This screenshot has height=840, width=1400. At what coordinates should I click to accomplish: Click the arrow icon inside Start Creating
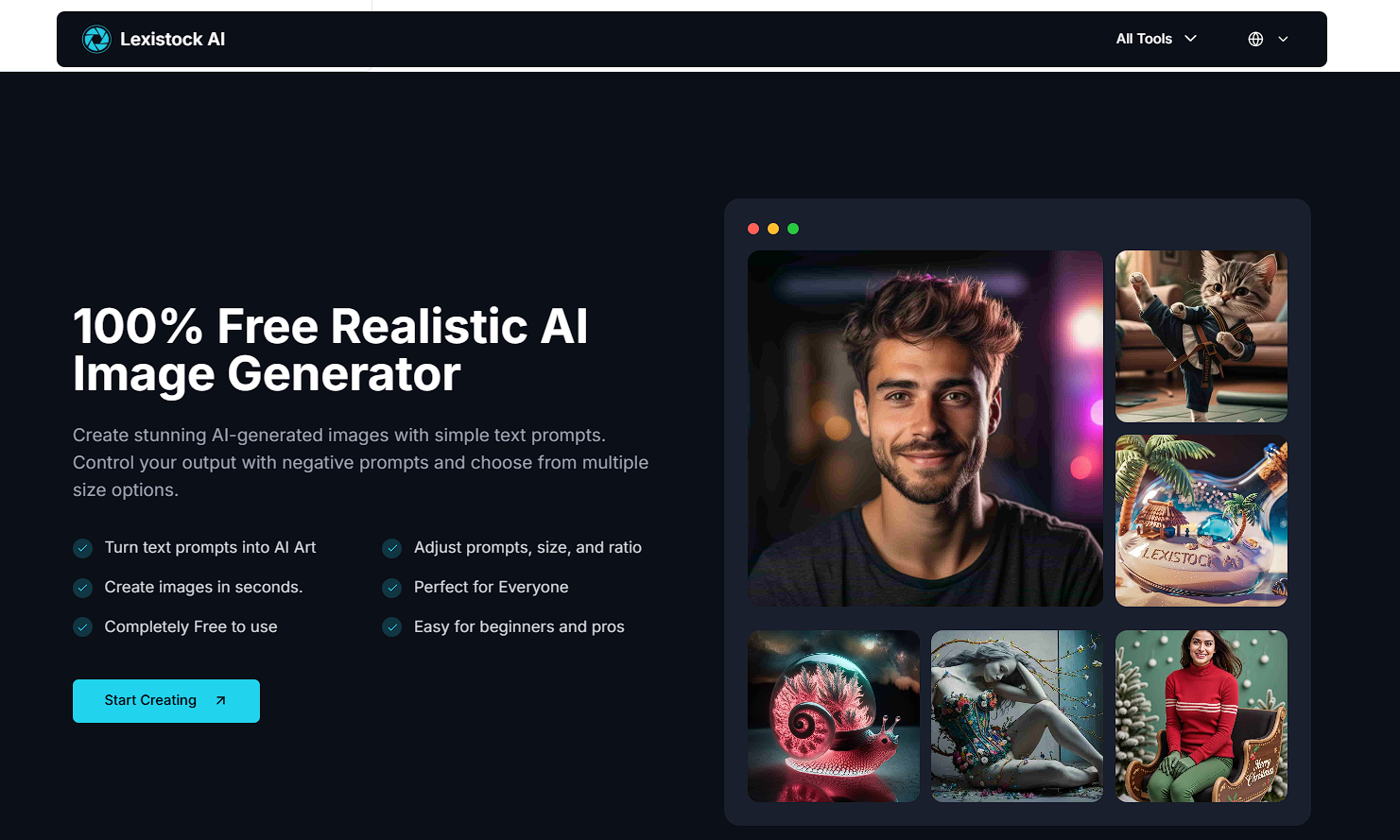coord(220,700)
